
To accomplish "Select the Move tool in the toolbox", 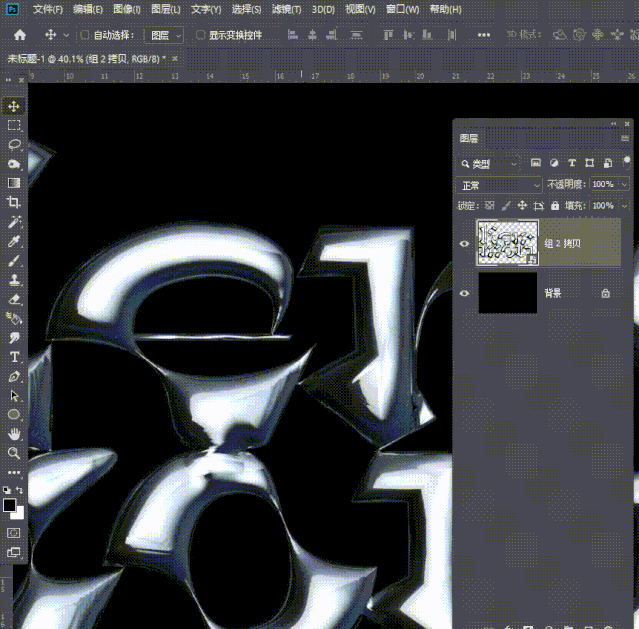I will pyautogui.click(x=14, y=106).
